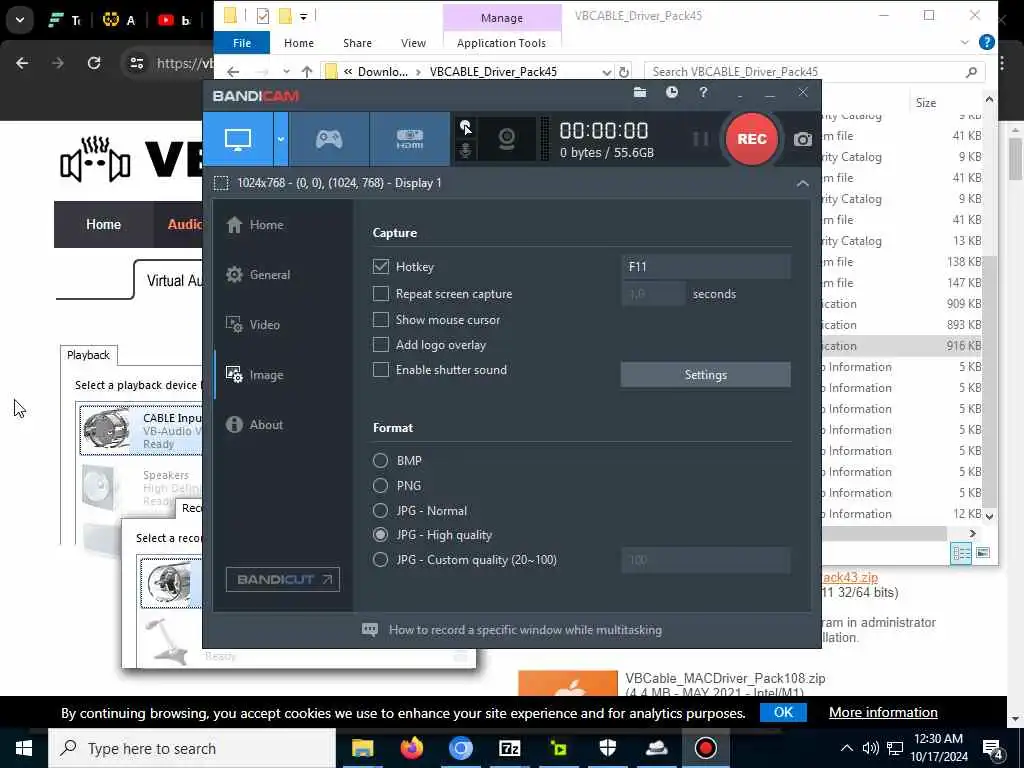This screenshot has height=768, width=1024.
Task: Select JPG - Normal format
Action: pyautogui.click(x=380, y=510)
